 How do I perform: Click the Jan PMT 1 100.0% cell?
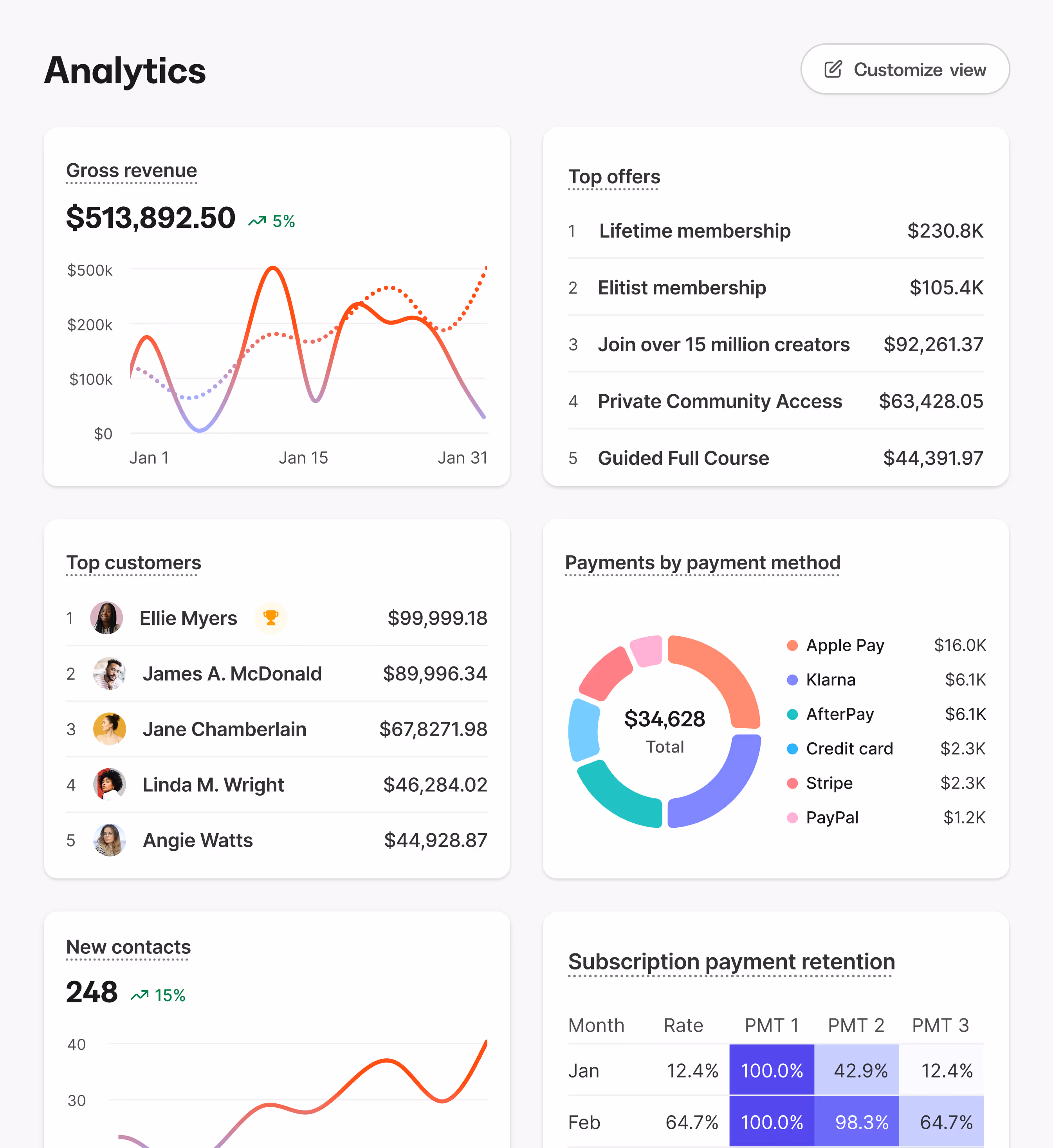pos(772,1070)
